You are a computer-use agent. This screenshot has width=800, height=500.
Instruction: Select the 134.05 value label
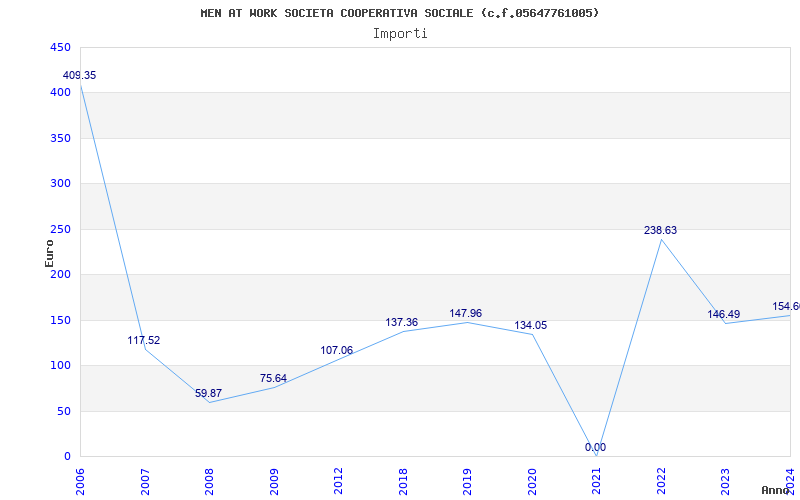(x=531, y=326)
